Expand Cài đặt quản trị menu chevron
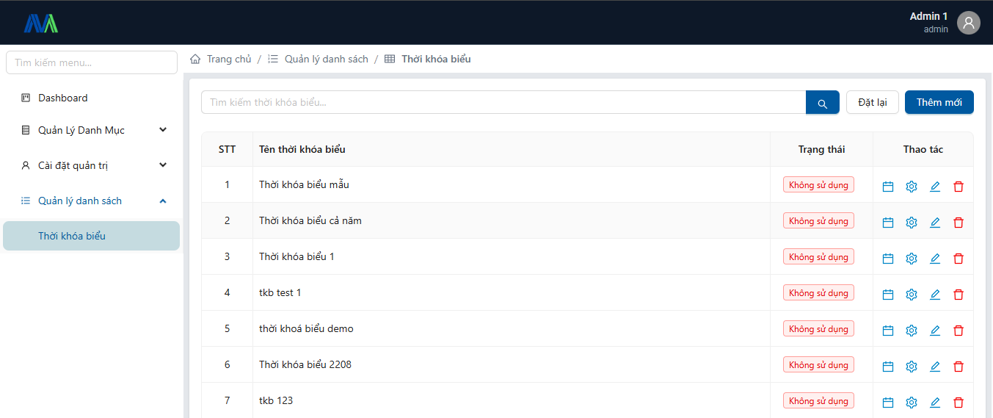Image resolution: width=993 pixels, height=418 pixels. [x=163, y=165]
